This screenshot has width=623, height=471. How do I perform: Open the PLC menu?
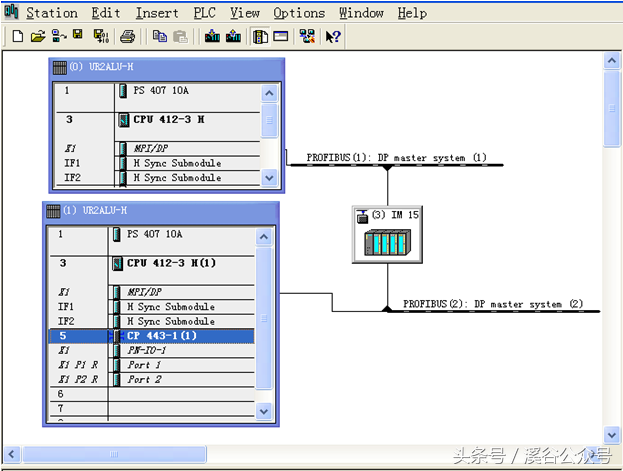click(204, 13)
